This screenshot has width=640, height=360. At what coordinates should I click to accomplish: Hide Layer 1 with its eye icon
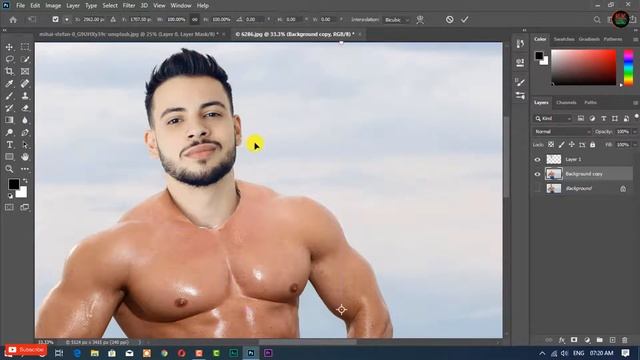537,160
